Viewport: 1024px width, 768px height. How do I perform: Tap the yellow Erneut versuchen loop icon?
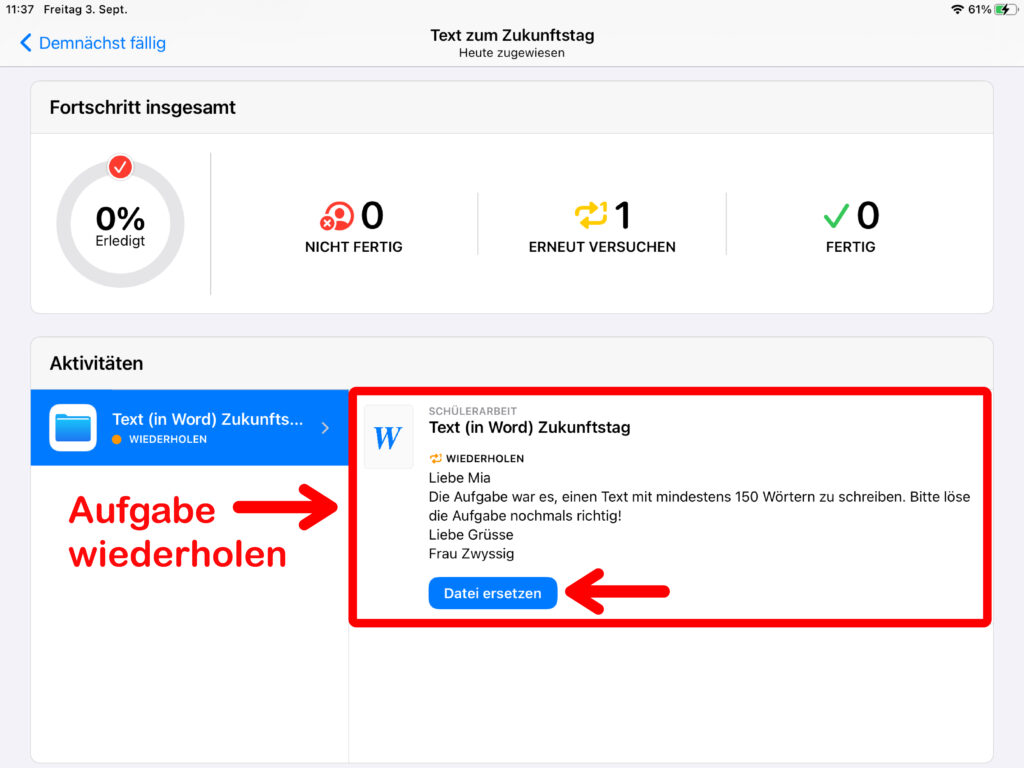[590, 215]
